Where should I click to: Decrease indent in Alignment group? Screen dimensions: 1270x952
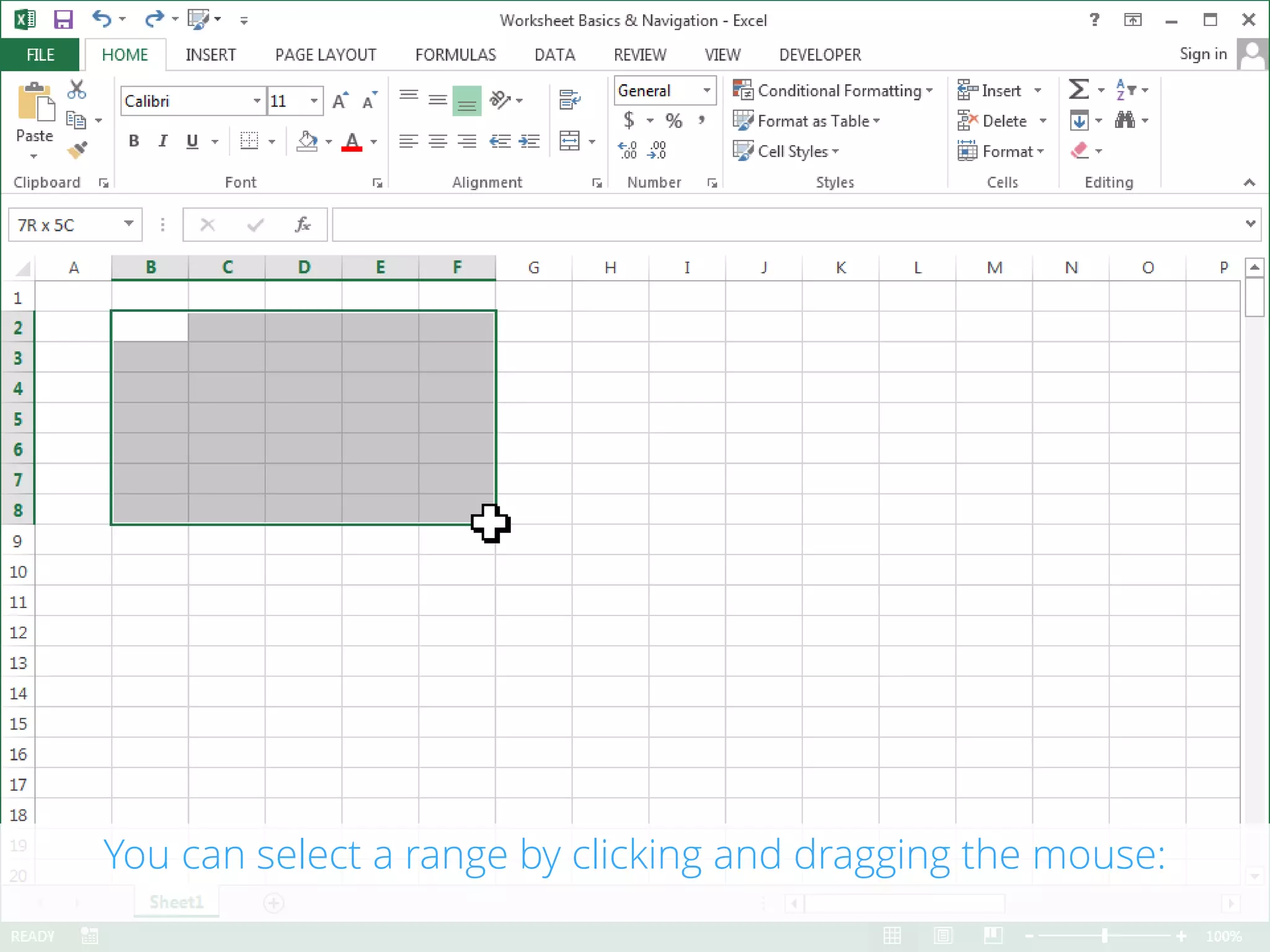tap(500, 141)
